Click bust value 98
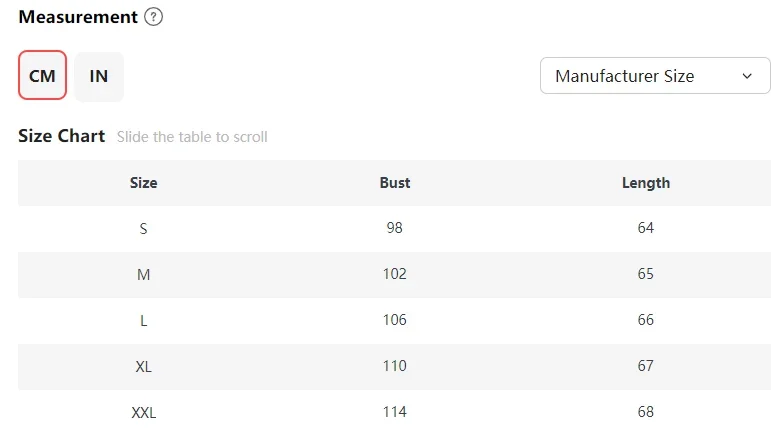Viewport: 771px width, 428px height. (x=395, y=228)
